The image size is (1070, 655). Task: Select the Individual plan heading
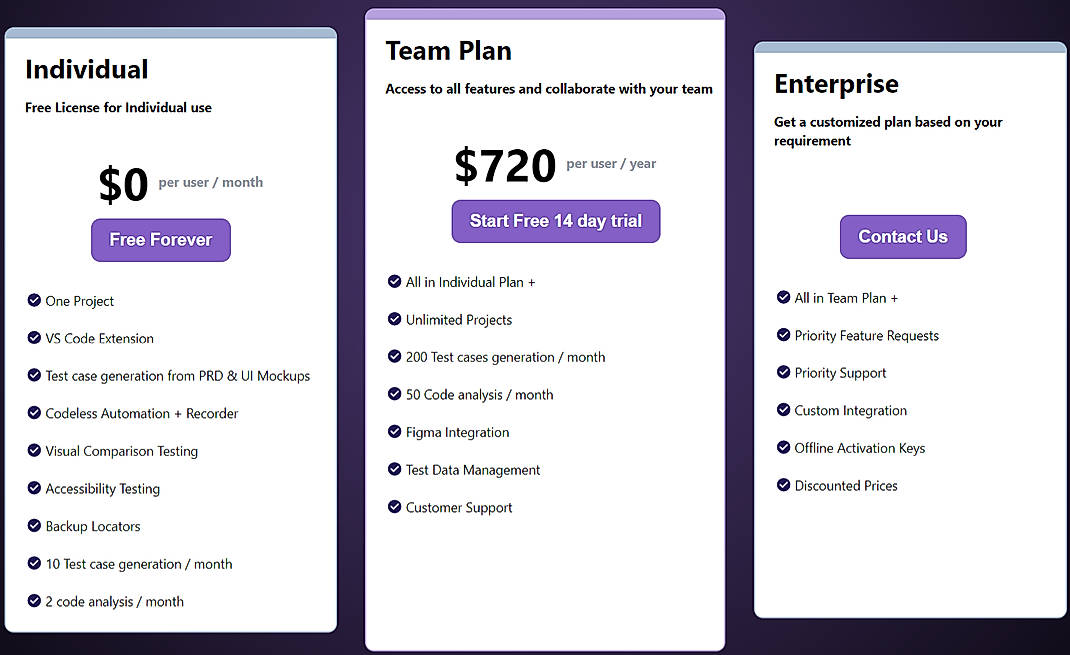(87, 69)
